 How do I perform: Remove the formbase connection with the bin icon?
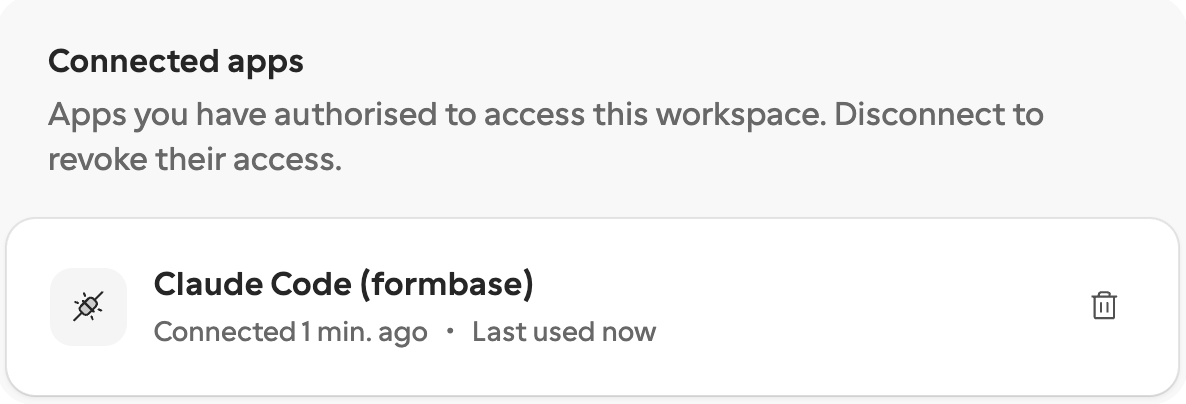[x=1104, y=306]
